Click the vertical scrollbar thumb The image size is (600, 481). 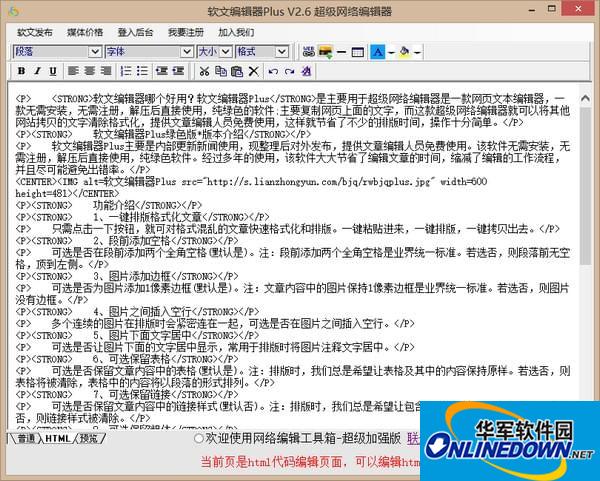tap(585, 186)
